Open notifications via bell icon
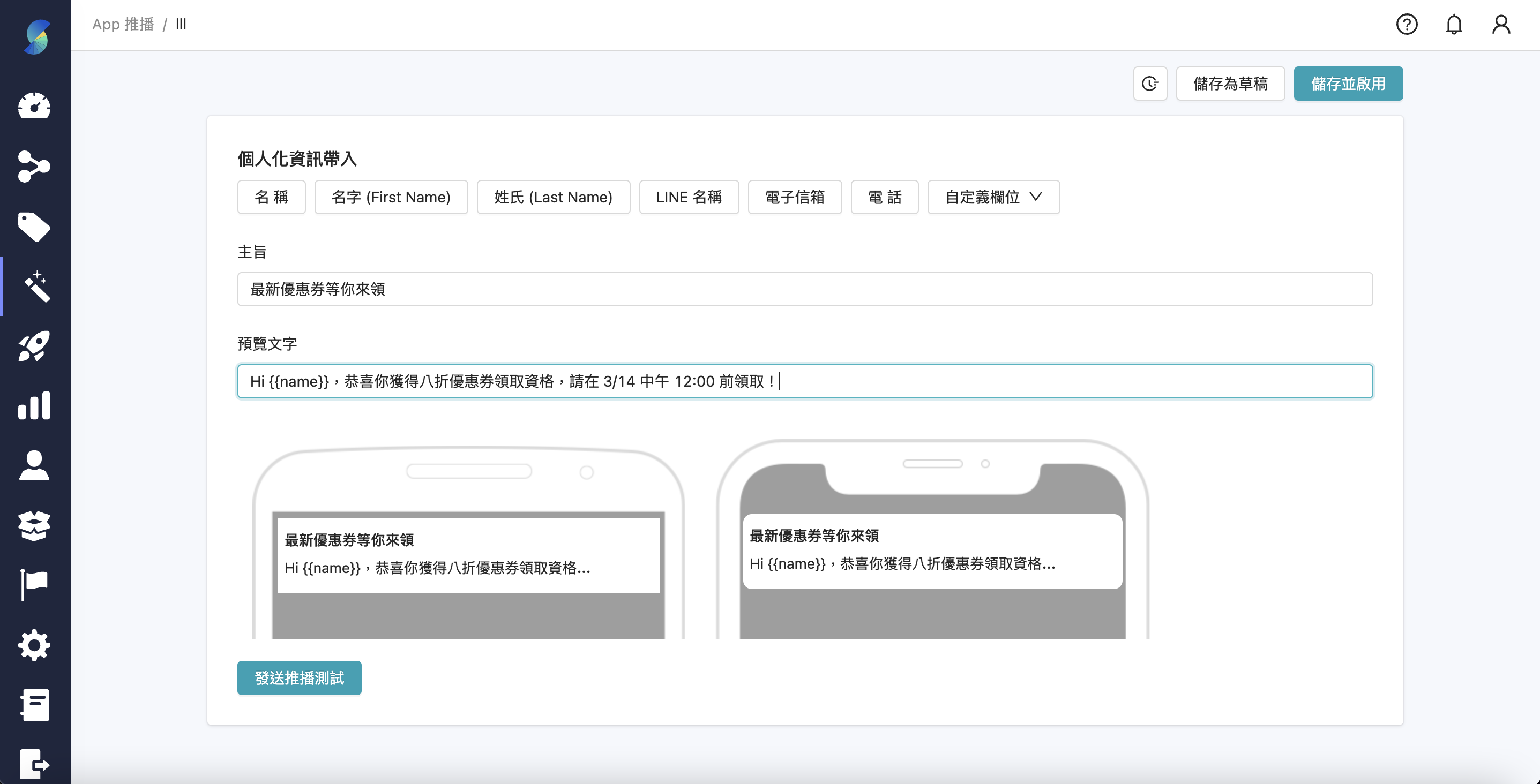1540x784 pixels. (x=1454, y=25)
